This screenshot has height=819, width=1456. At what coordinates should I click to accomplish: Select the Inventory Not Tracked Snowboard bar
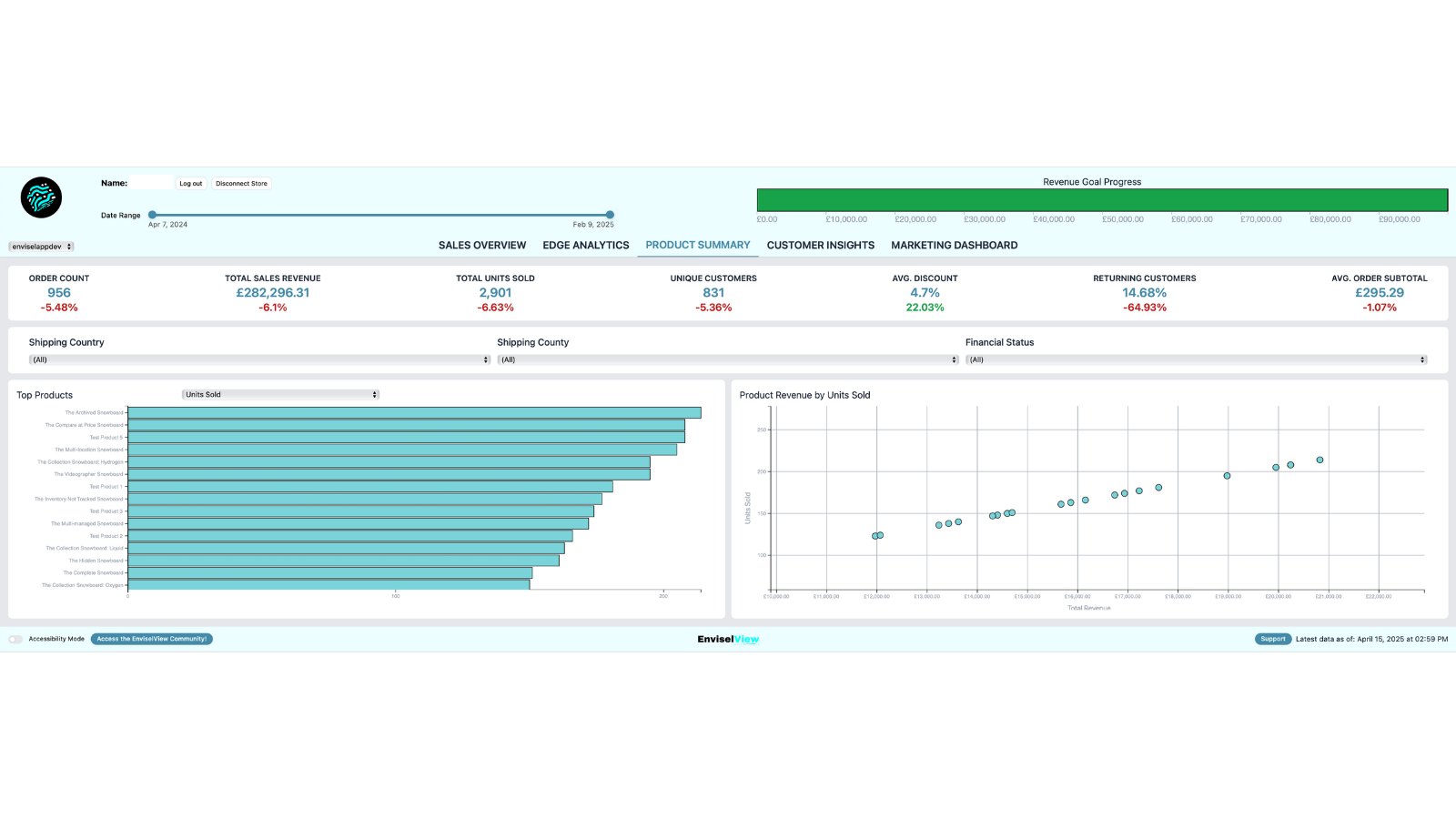pos(365,499)
